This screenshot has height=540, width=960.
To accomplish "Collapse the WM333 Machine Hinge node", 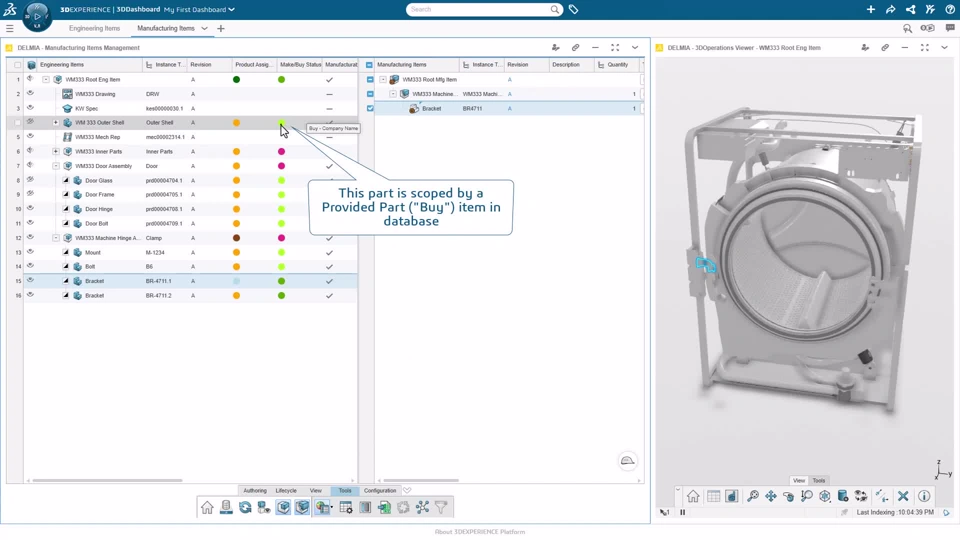I will pos(56,238).
